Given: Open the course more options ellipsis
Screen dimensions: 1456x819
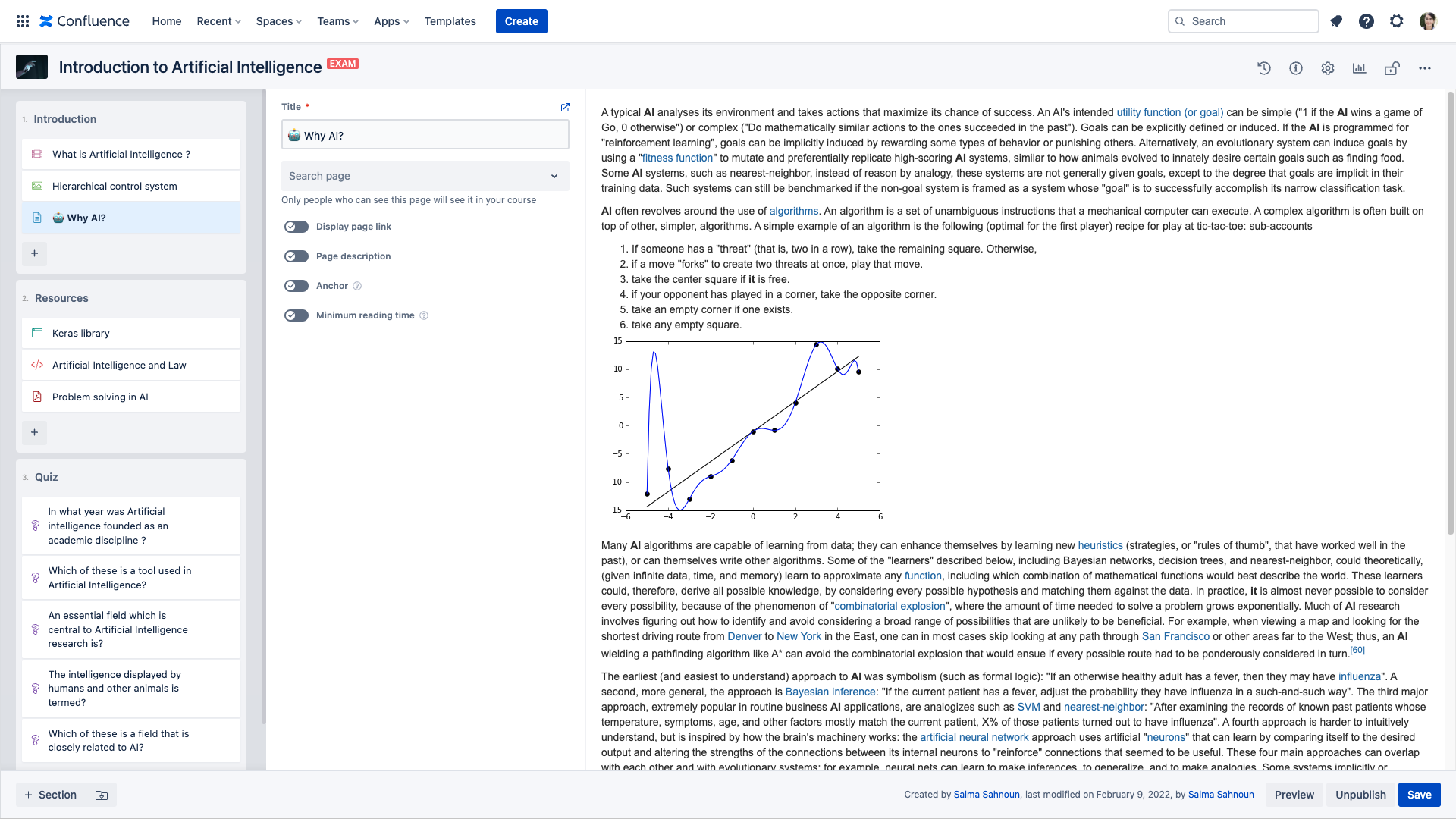Looking at the screenshot, I should point(1425,68).
